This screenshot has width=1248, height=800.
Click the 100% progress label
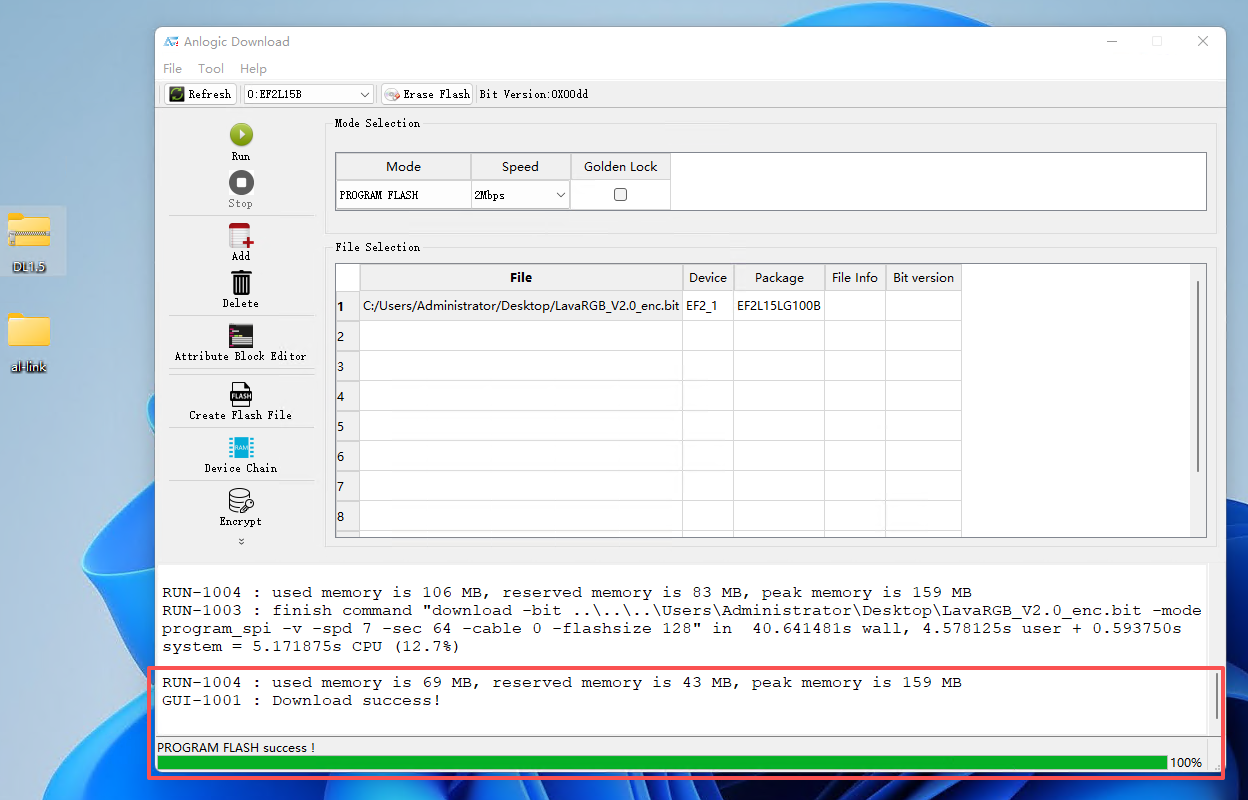point(1186,763)
